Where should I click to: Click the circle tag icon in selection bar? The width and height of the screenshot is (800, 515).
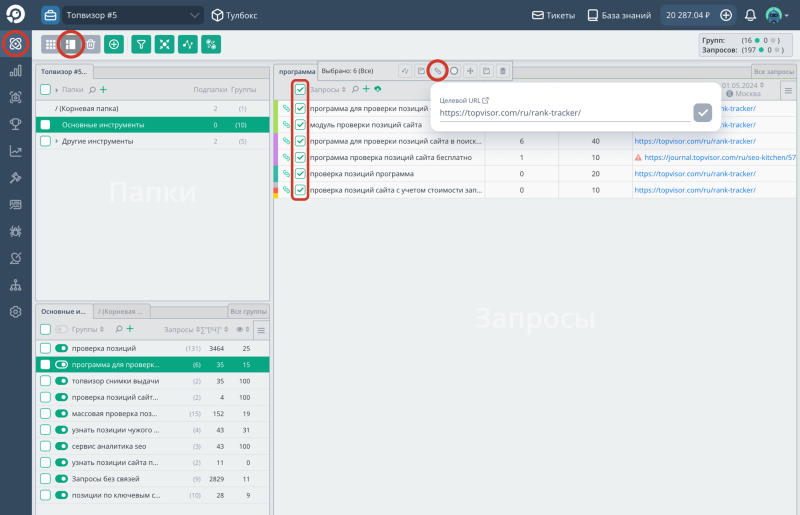click(x=454, y=71)
